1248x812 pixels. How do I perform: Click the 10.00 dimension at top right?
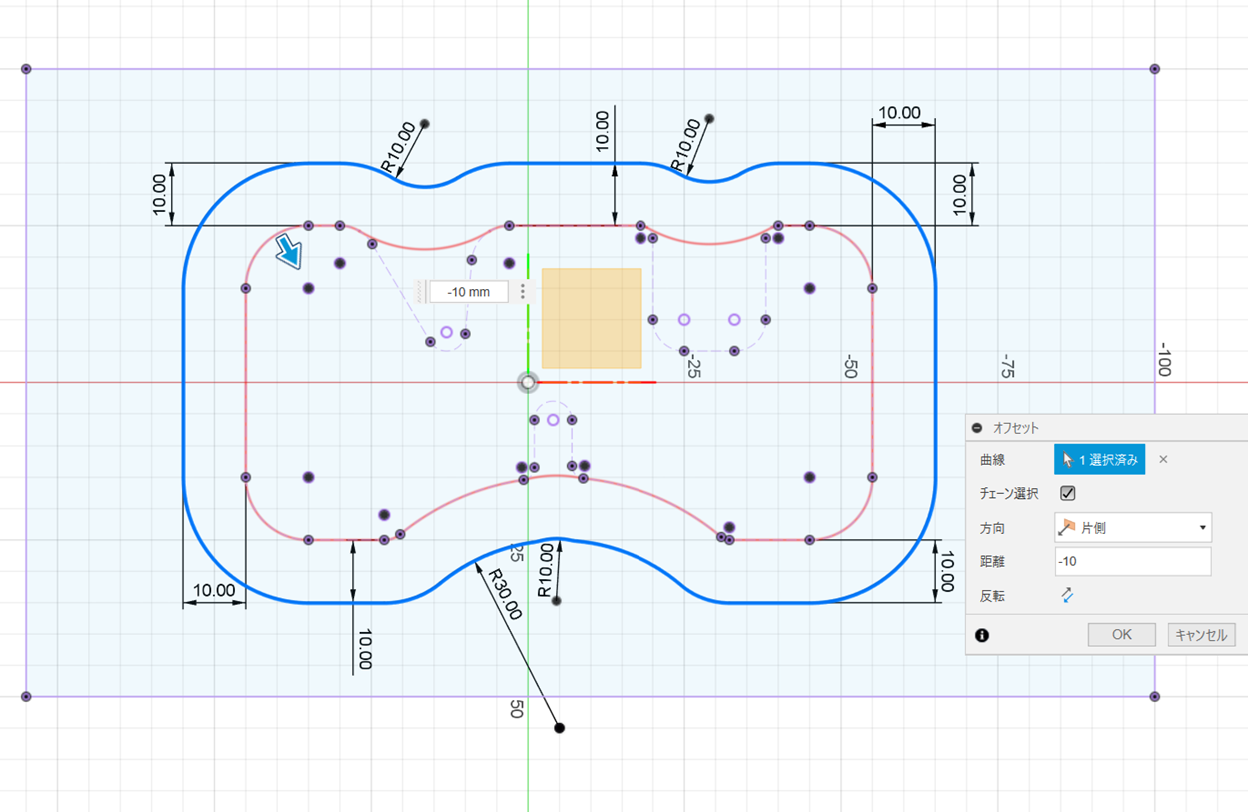click(x=897, y=113)
